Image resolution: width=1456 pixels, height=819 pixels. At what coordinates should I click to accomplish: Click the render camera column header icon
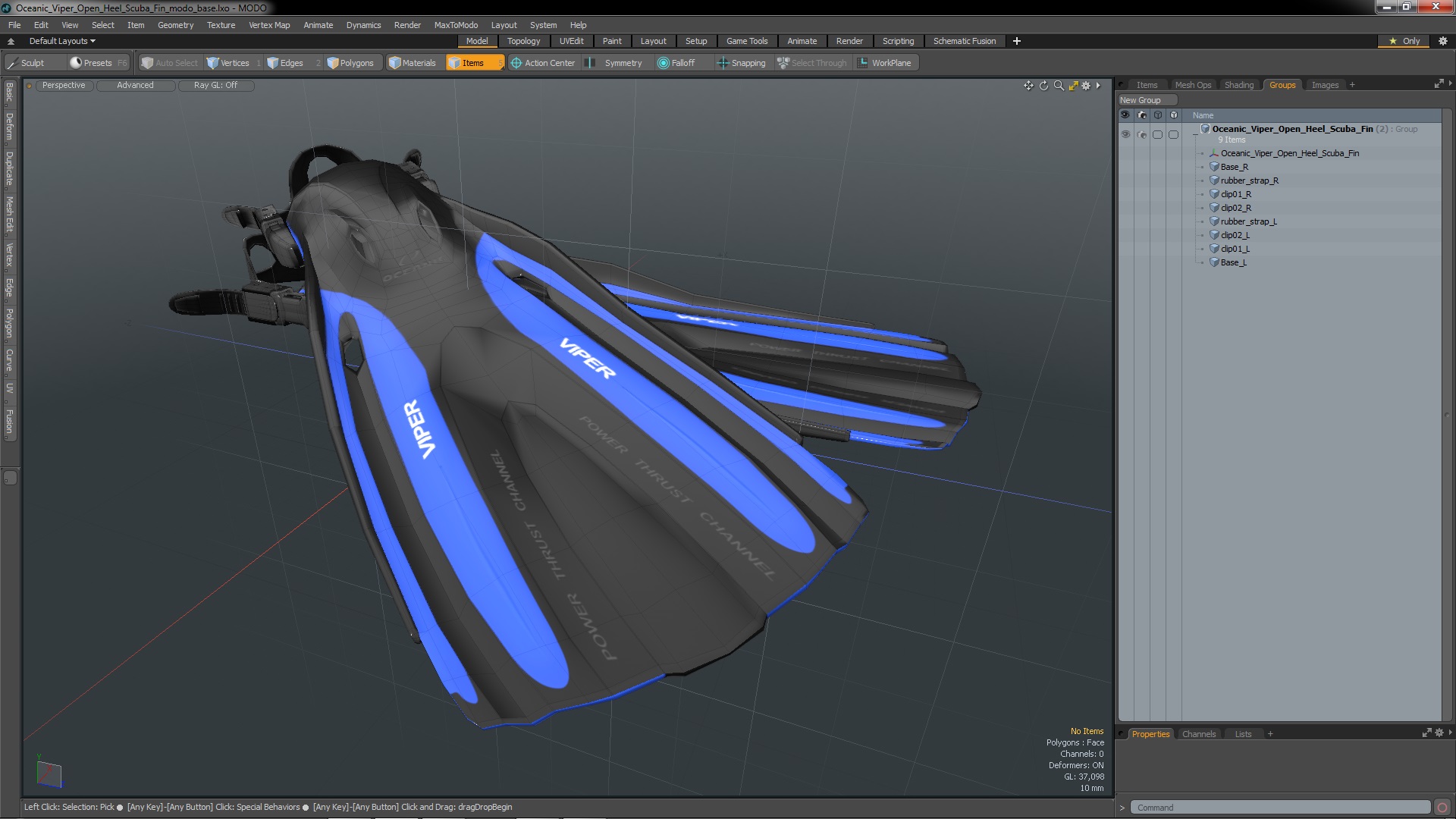click(x=1141, y=115)
